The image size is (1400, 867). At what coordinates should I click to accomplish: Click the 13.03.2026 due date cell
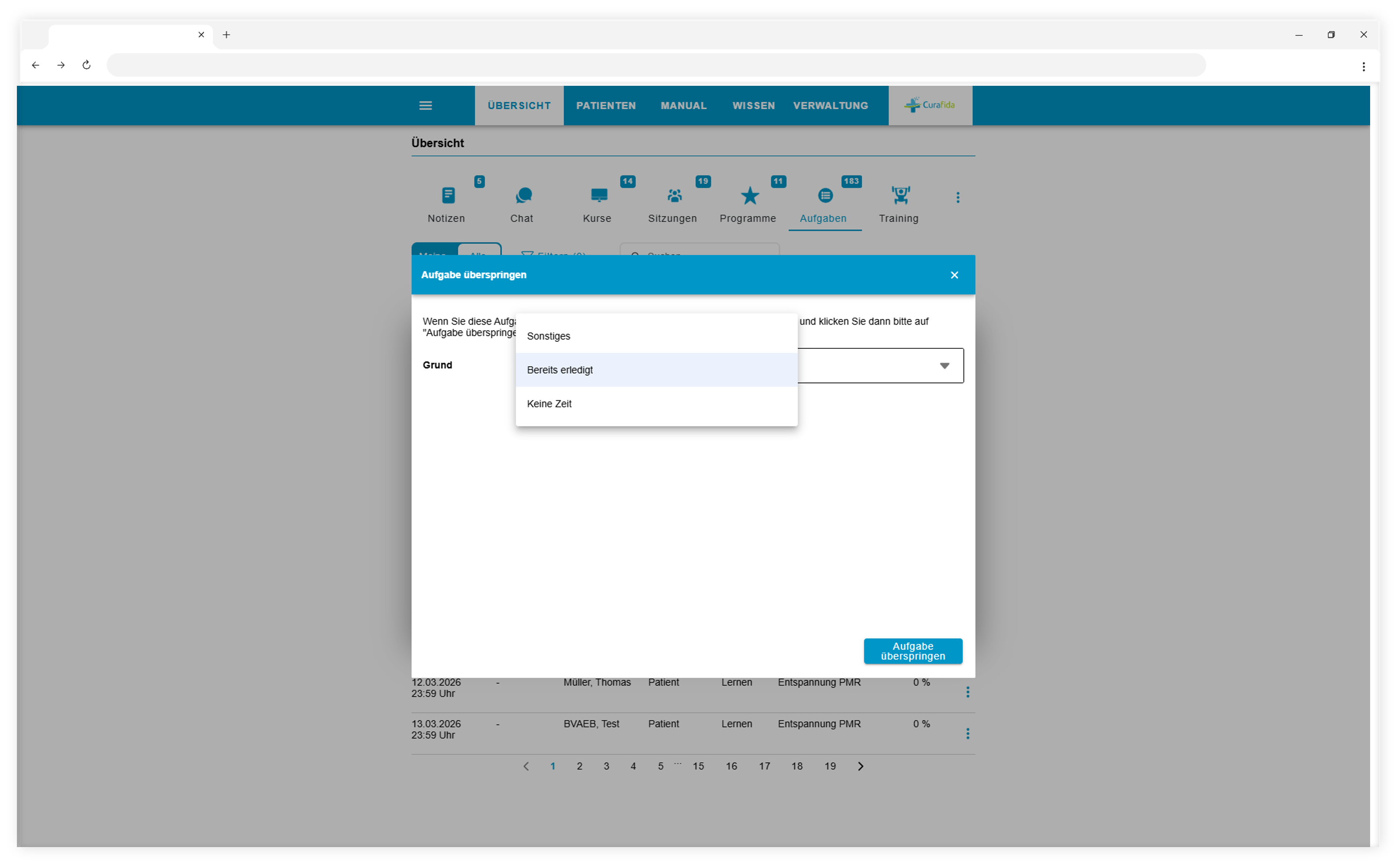(436, 729)
